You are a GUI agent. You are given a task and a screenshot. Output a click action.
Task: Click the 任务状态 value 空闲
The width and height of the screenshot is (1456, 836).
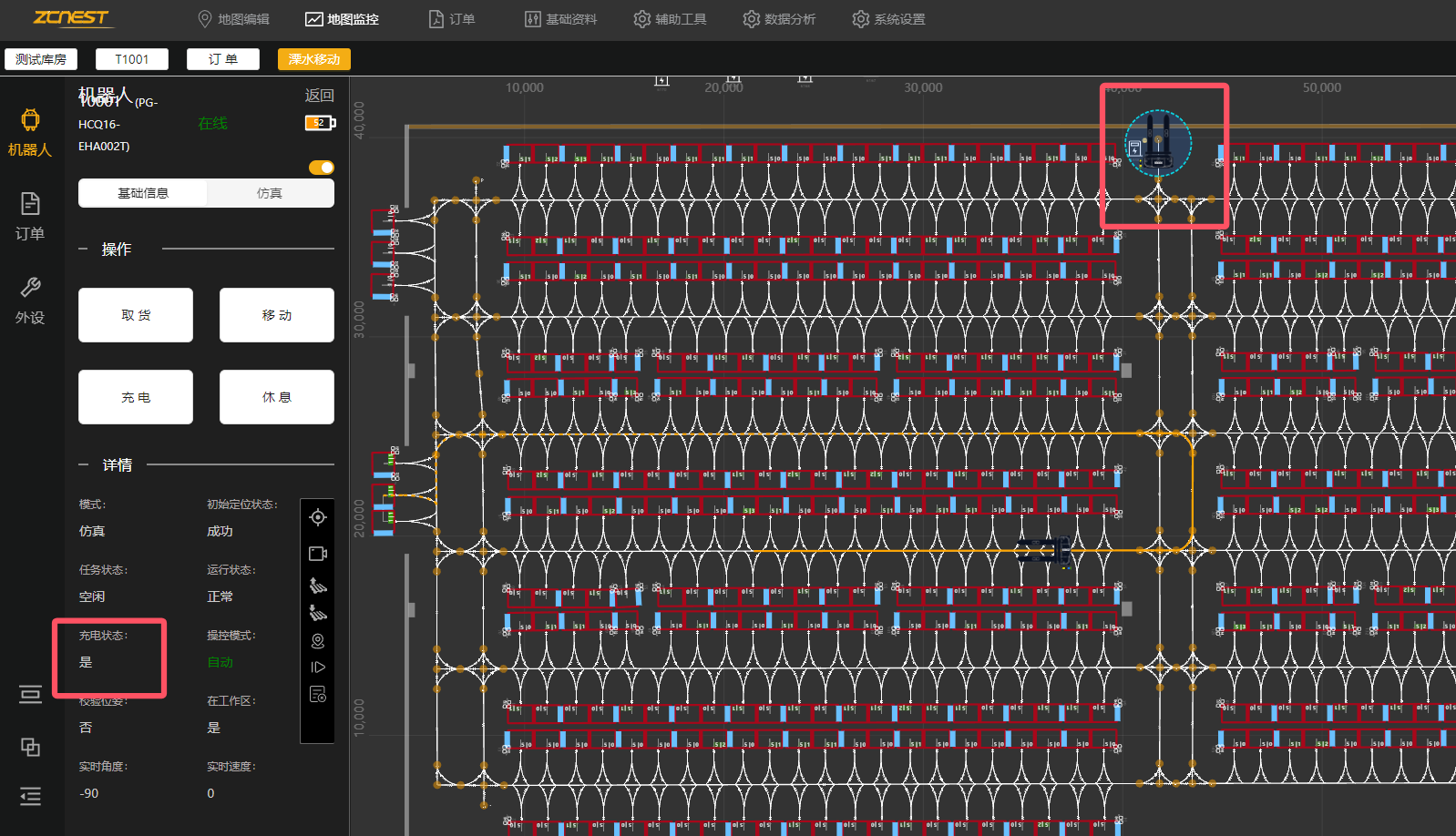(x=92, y=596)
